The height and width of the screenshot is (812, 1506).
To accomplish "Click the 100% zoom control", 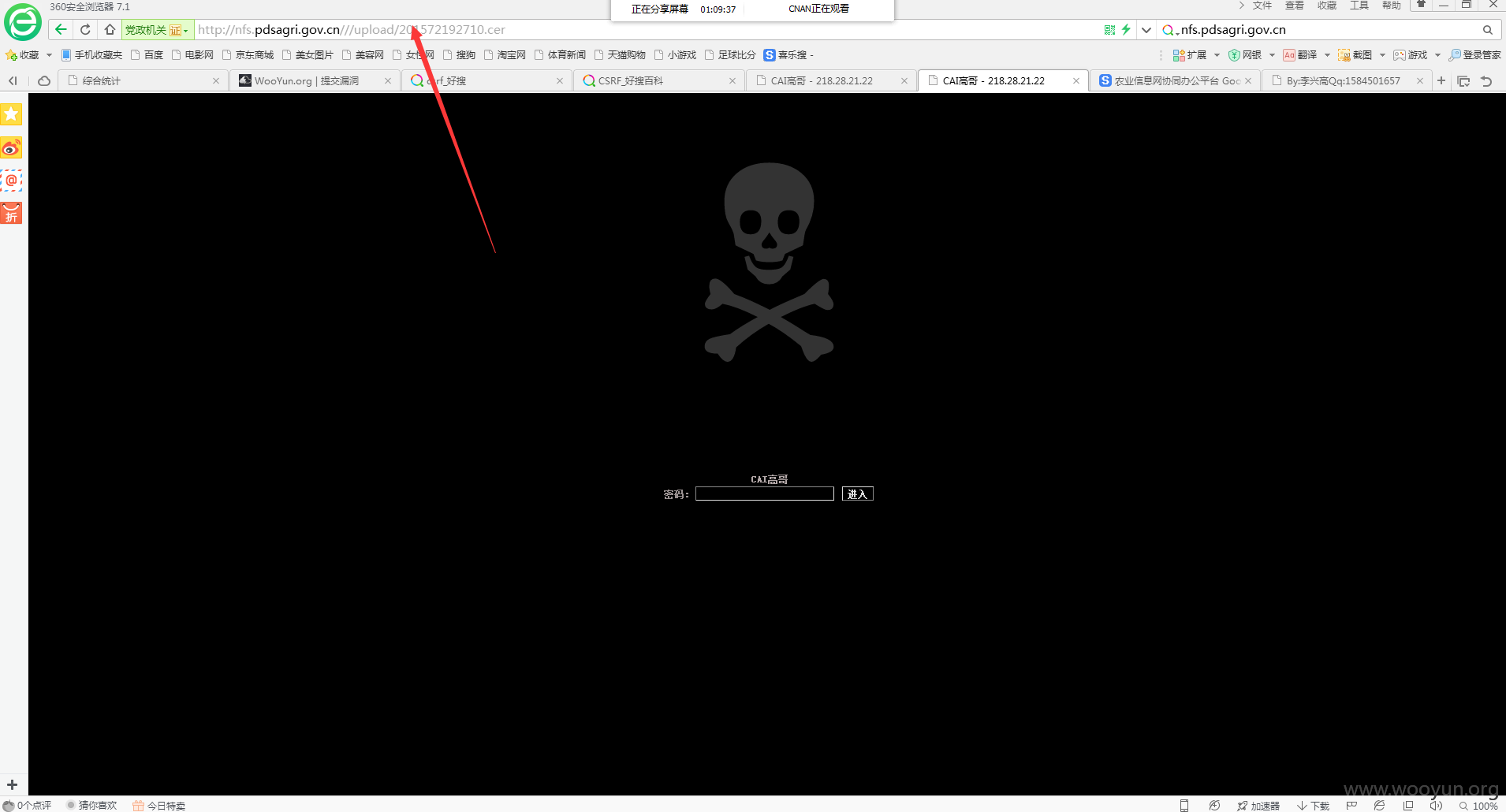I will tap(1479, 806).
